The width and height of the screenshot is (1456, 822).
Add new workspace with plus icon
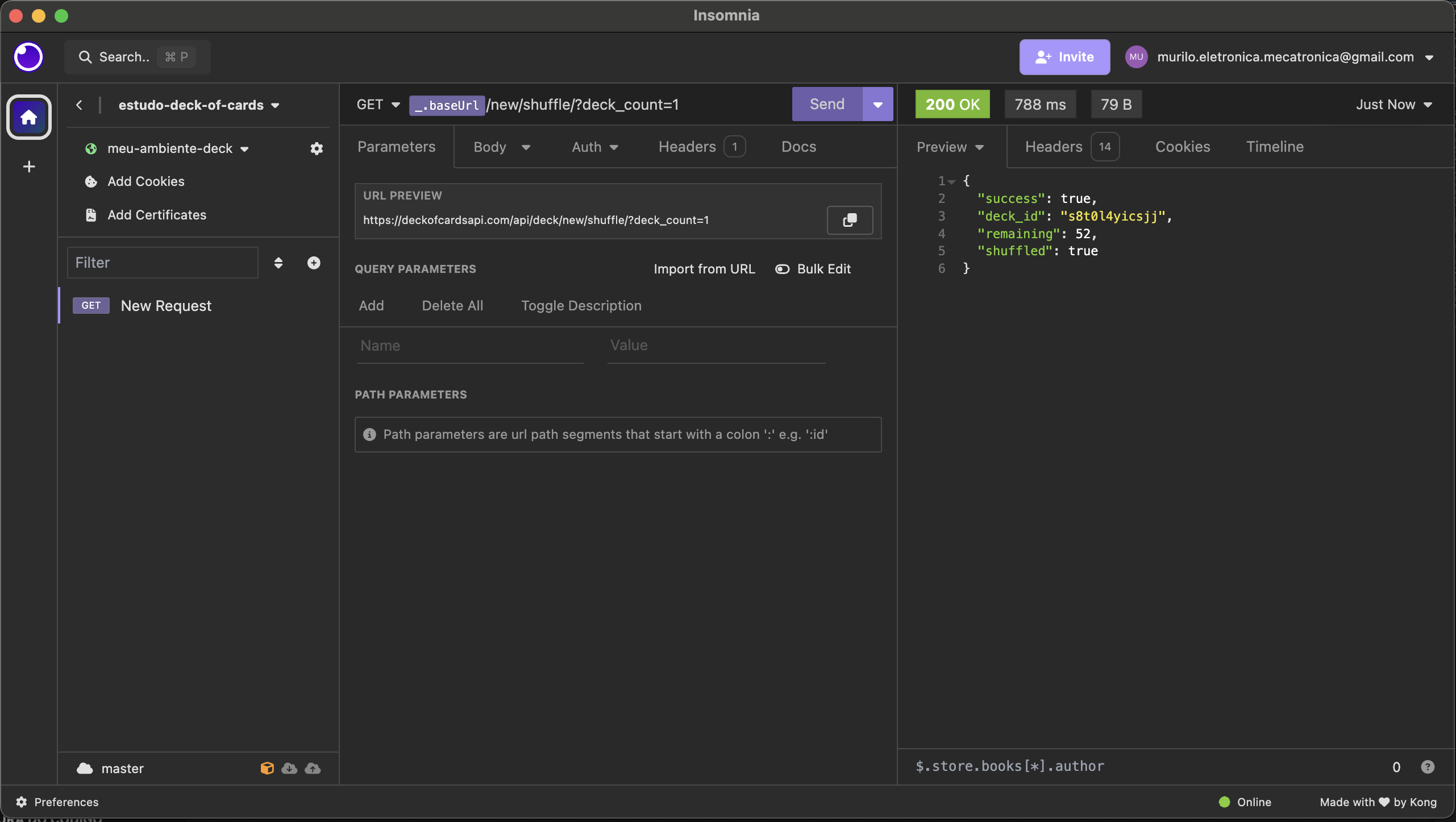click(29, 167)
